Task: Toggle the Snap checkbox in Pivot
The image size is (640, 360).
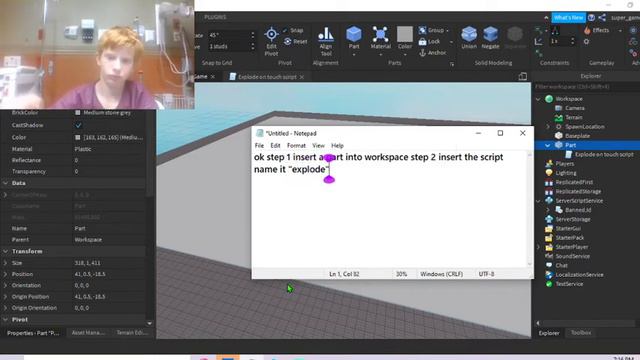Action: click(285, 30)
